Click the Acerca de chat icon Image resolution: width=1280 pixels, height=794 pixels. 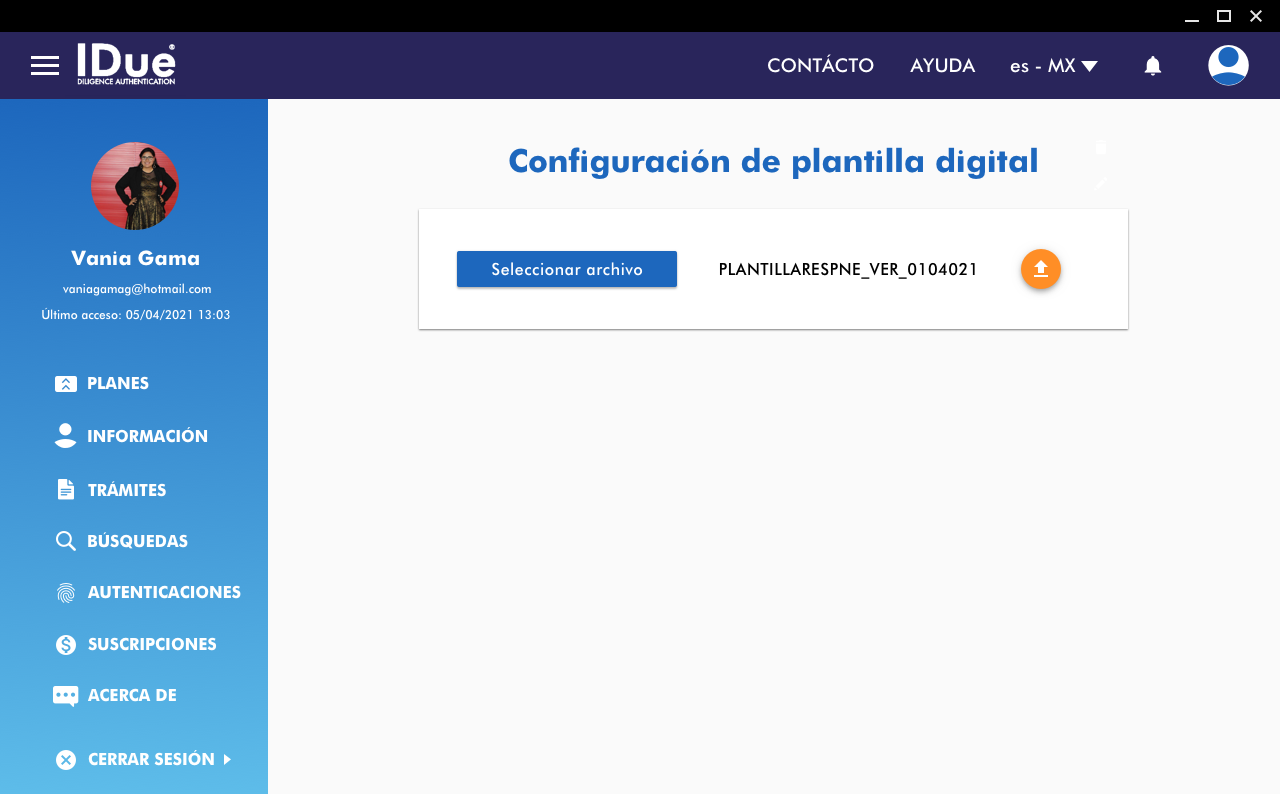tap(66, 696)
